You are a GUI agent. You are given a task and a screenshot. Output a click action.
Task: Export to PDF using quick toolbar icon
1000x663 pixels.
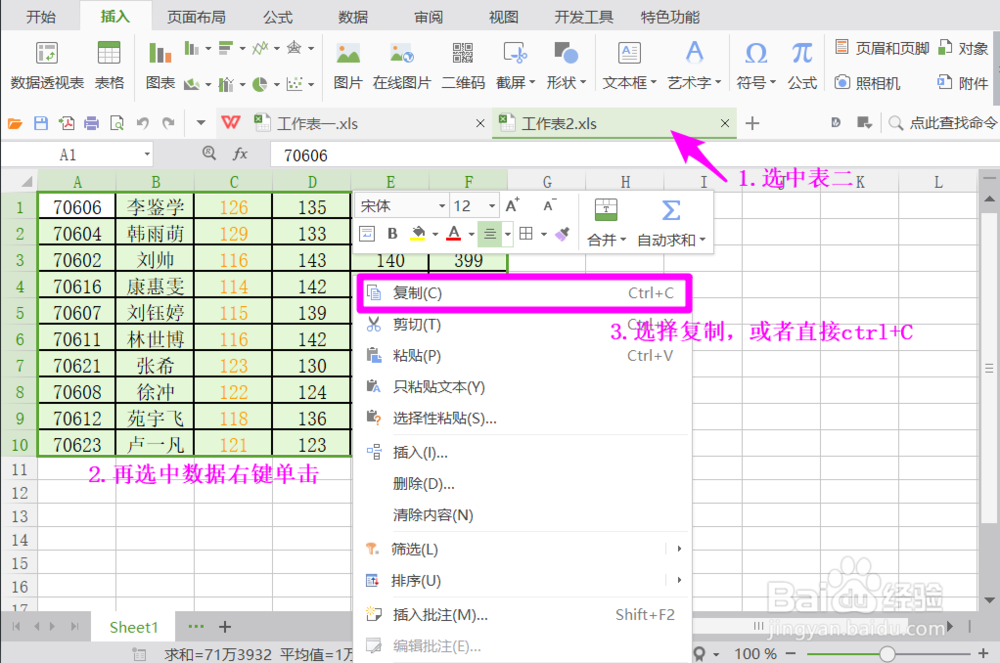66,123
